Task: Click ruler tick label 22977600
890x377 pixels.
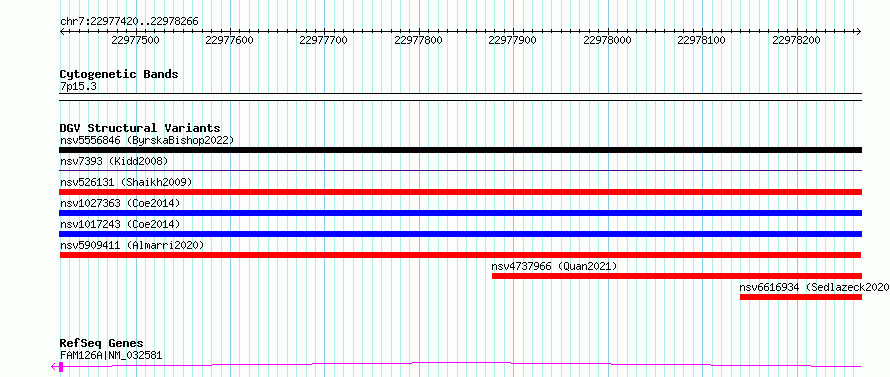Action: pyautogui.click(x=229, y=40)
